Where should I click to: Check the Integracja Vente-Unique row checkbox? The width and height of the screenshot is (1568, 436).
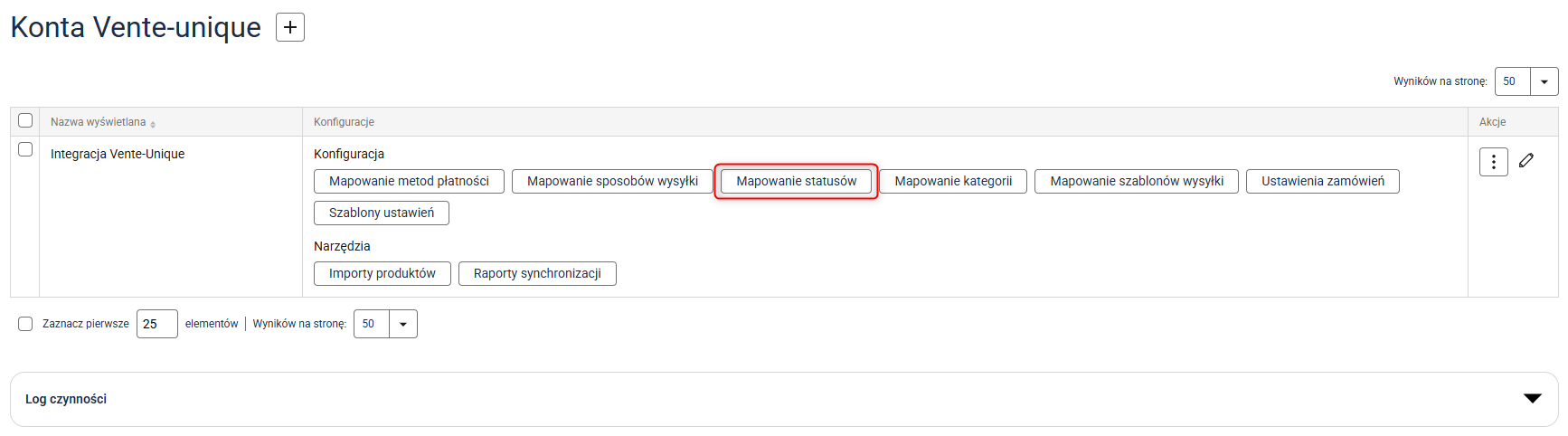coord(25,149)
